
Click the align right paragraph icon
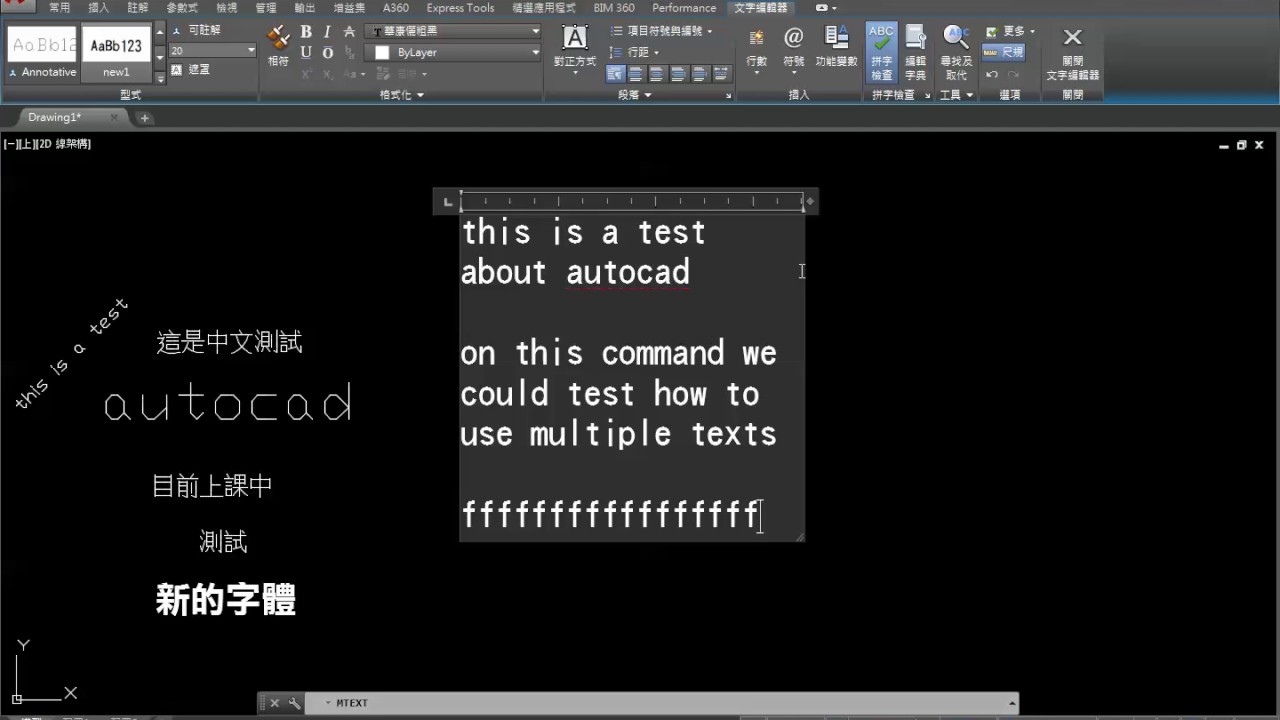click(678, 74)
